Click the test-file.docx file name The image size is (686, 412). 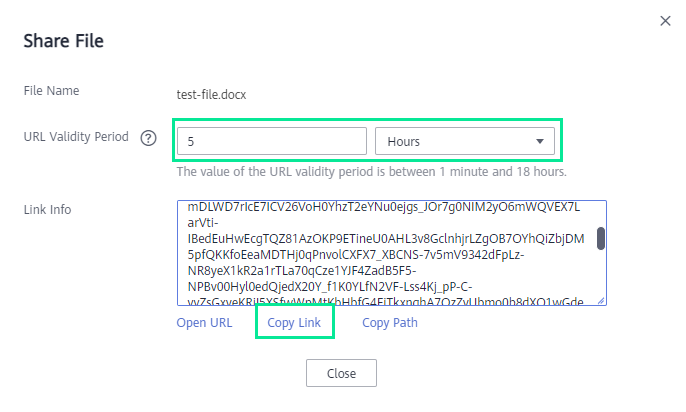(211, 95)
